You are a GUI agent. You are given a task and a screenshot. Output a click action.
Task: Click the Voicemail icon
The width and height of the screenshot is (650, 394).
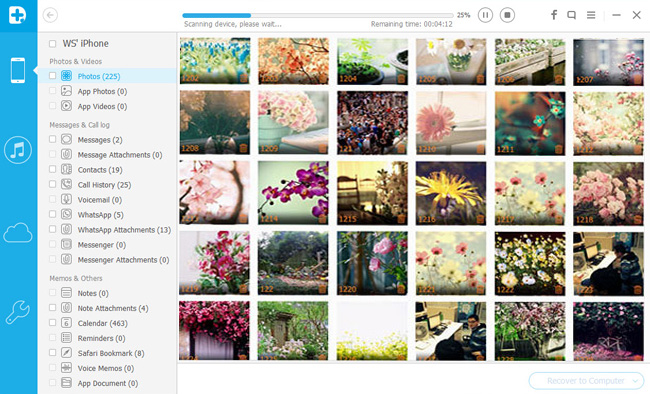66,199
